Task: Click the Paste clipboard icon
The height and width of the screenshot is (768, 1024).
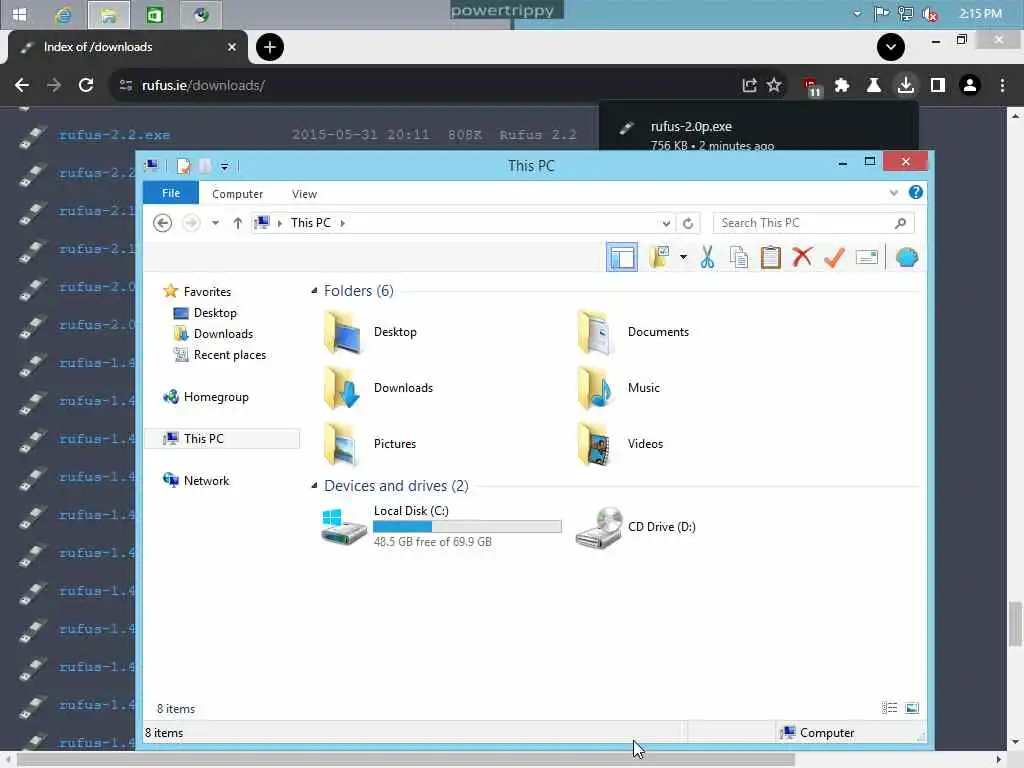Action: coord(771,257)
